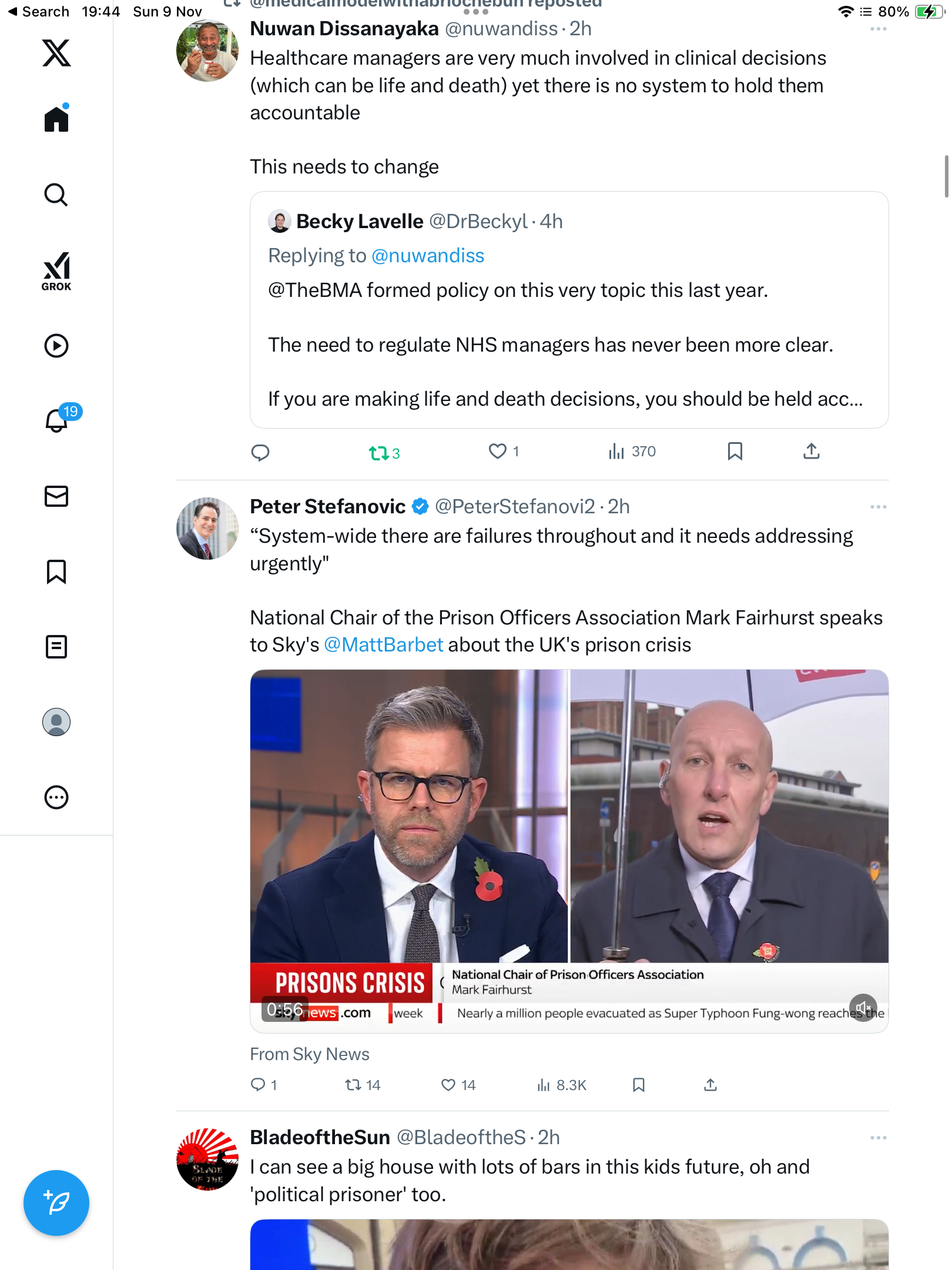Compose a new post
952x1270 pixels.
point(56,1202)
